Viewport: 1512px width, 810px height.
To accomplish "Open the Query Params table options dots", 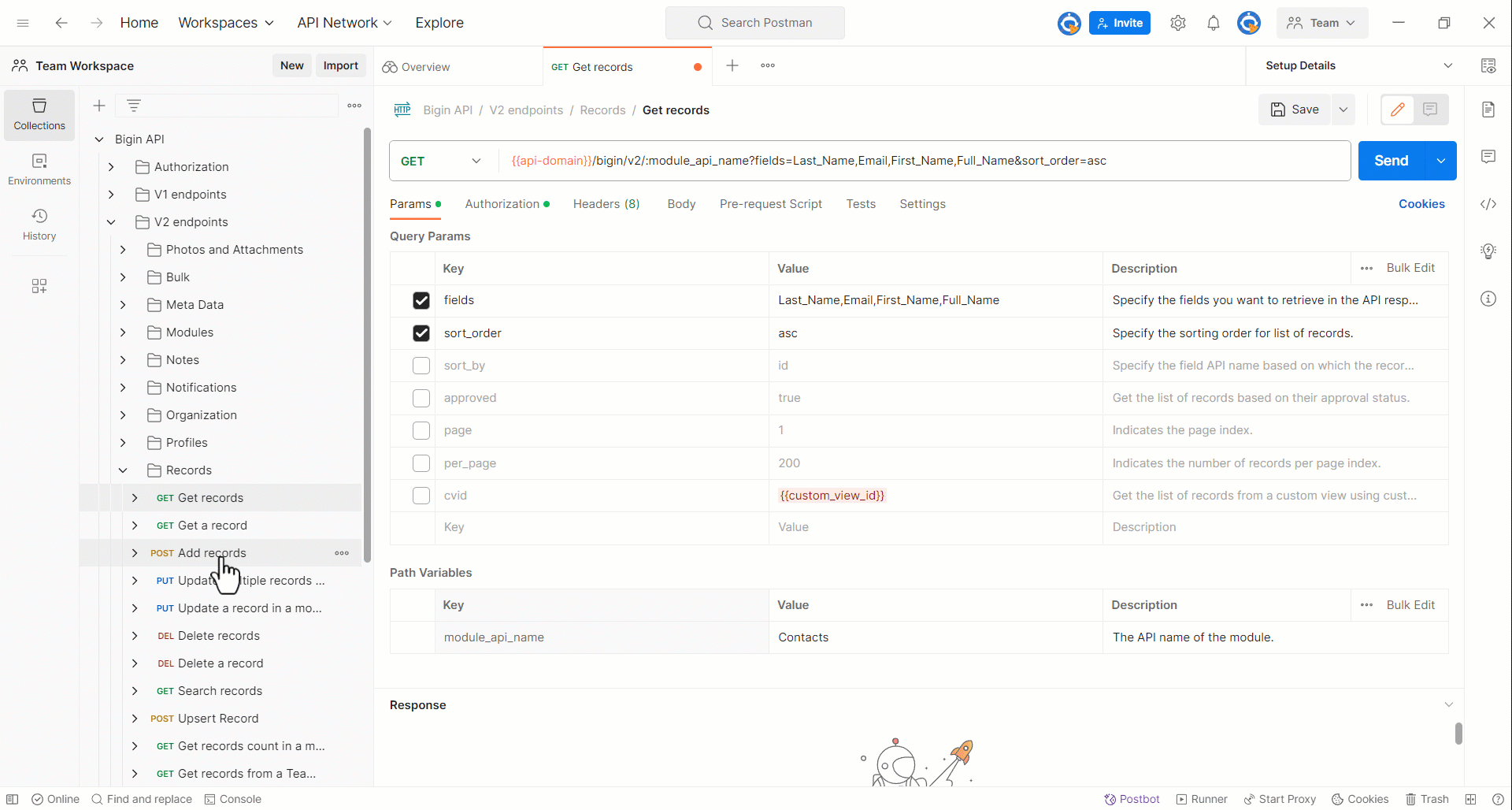I will click(x=1367, y=269).
